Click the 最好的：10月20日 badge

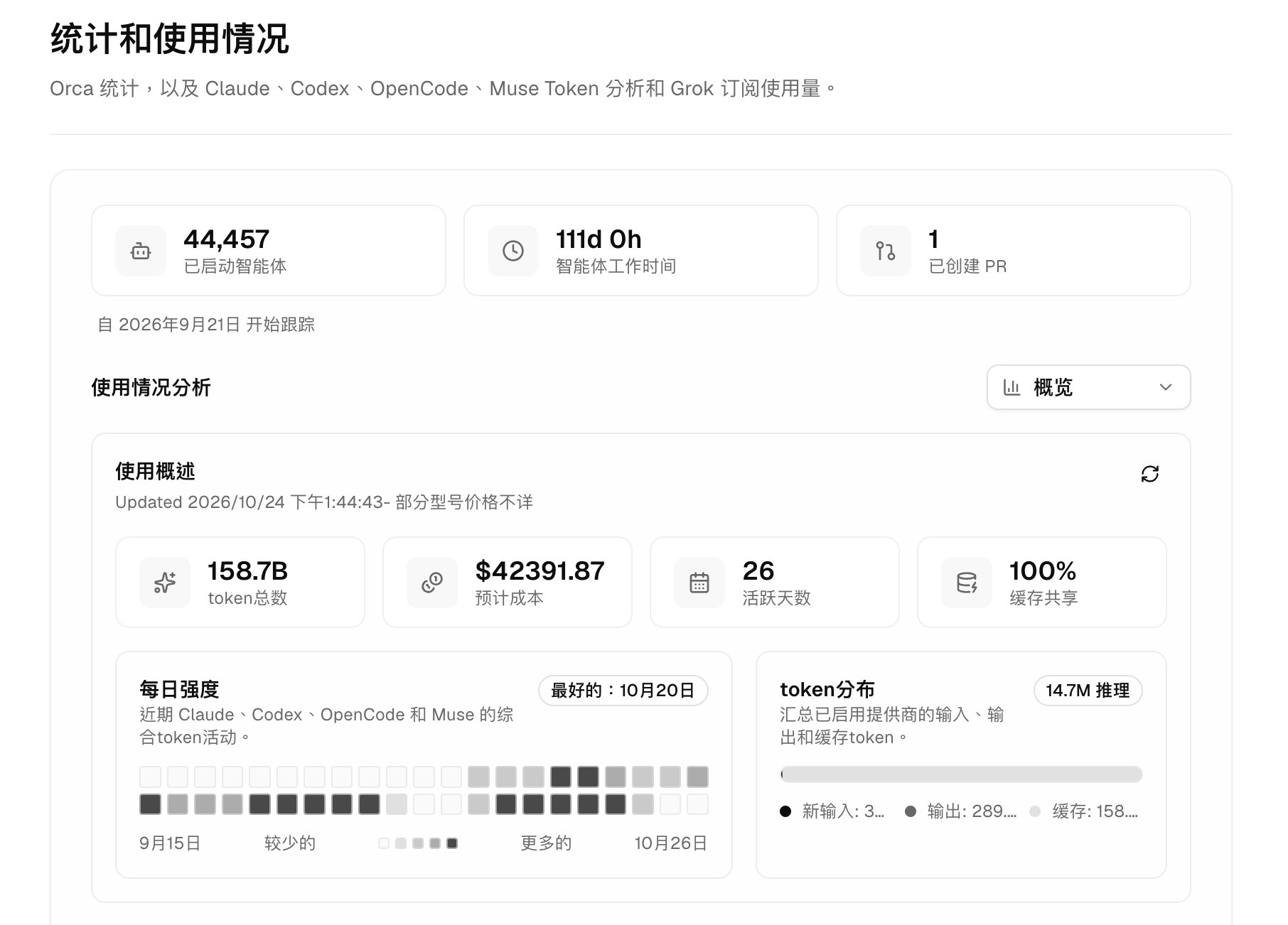click(623, 691)
